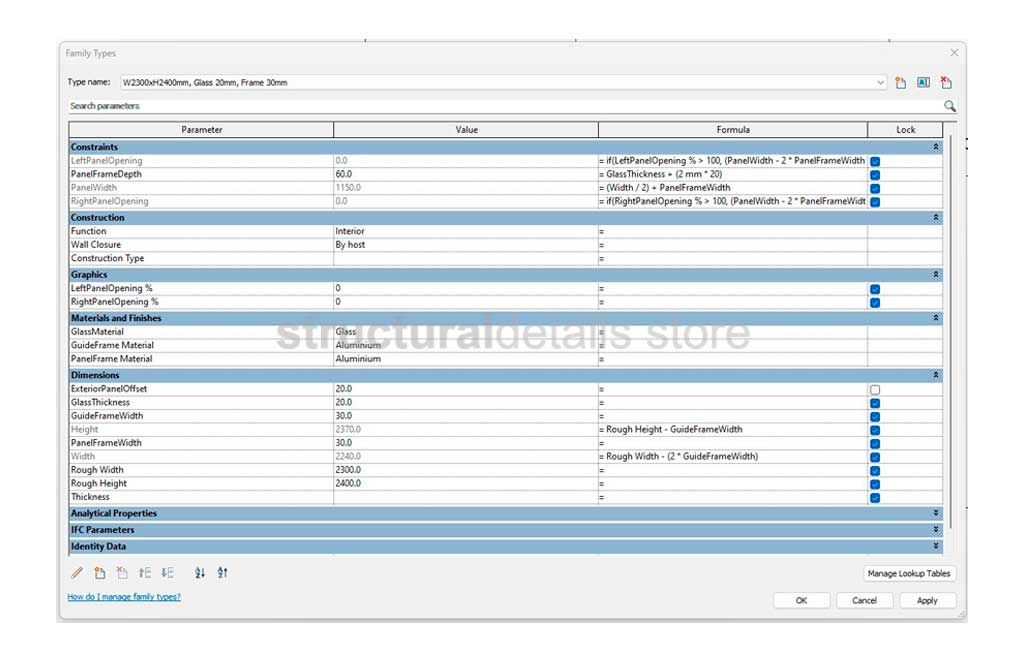Click the Delete Type icon at top right
The image size is (1024, 662).
[945, 83]
